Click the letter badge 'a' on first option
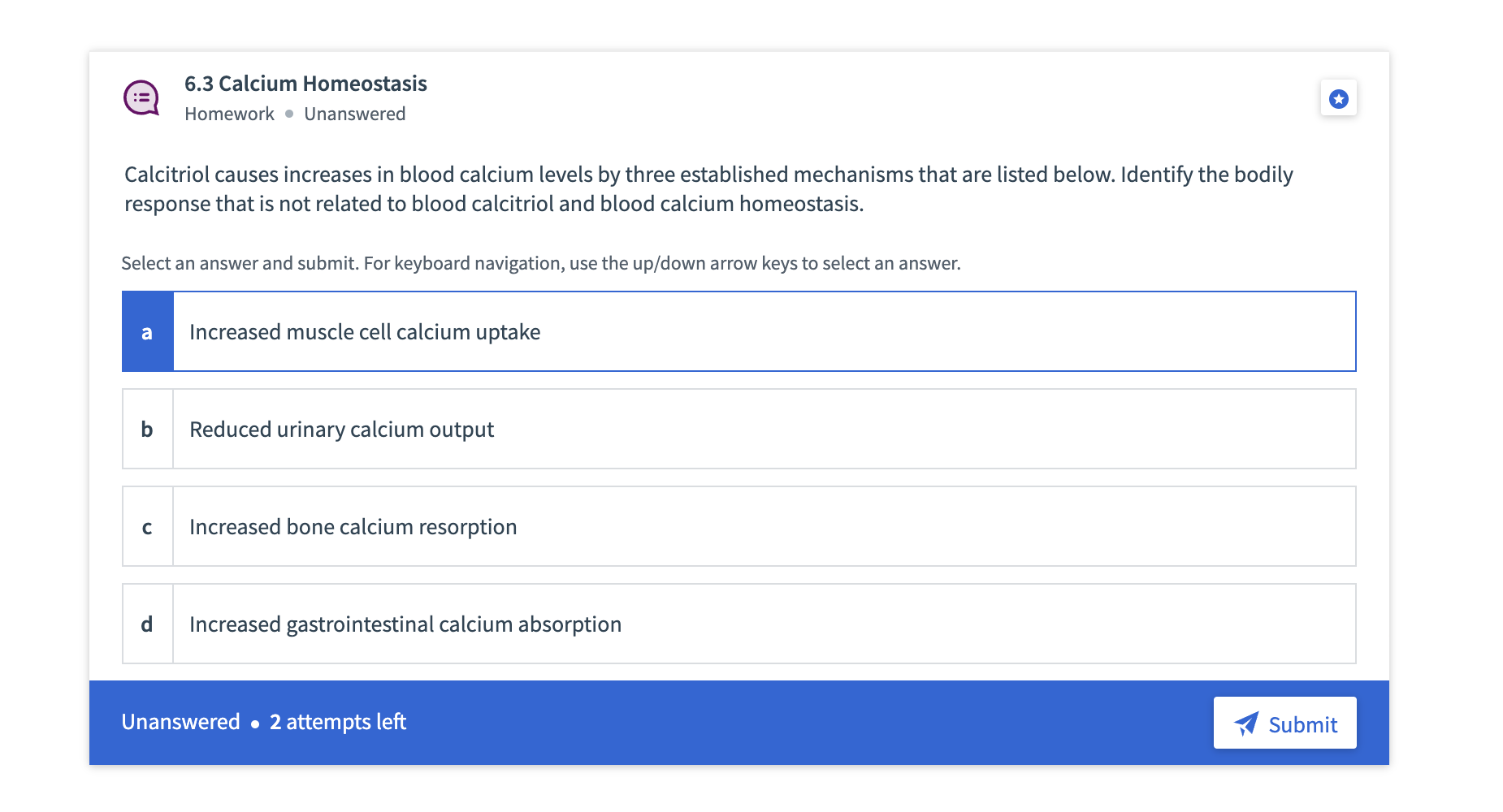This screenshot has height=812, width=1503. [x=147, y=331]
